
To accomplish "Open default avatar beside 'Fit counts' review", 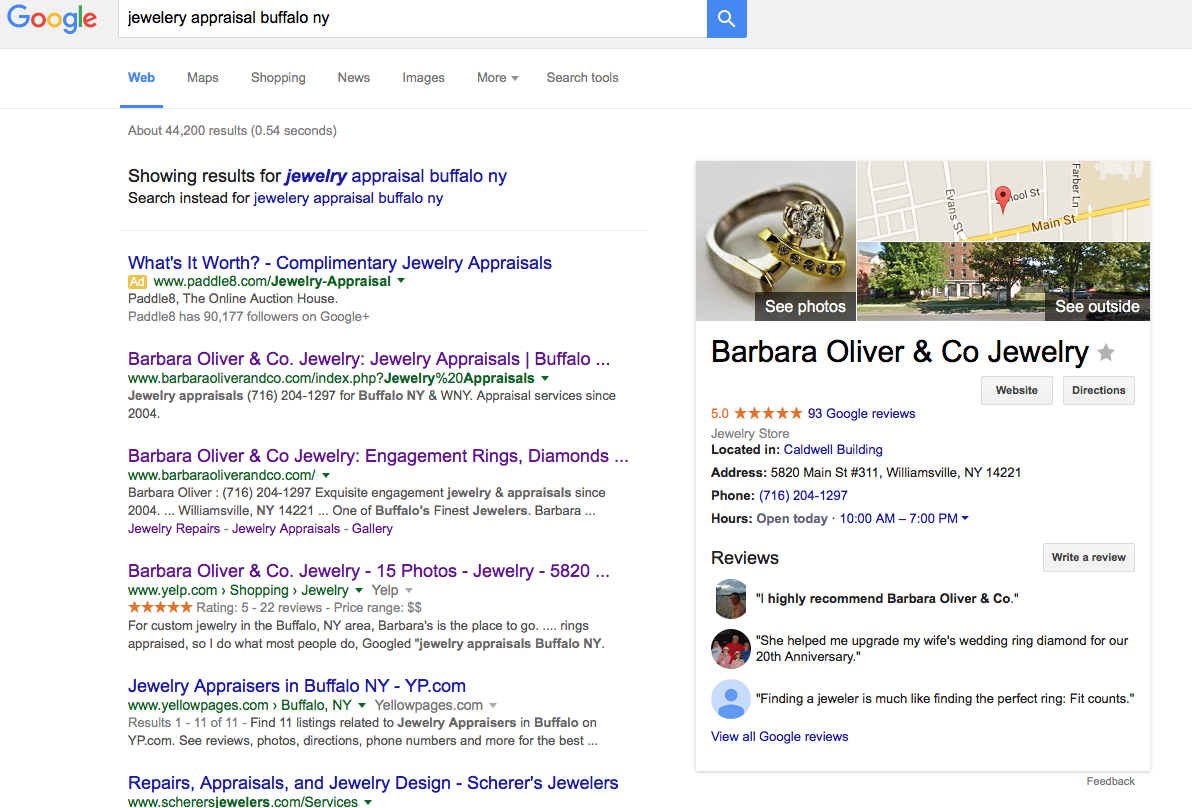I will [x=731, y=699].
